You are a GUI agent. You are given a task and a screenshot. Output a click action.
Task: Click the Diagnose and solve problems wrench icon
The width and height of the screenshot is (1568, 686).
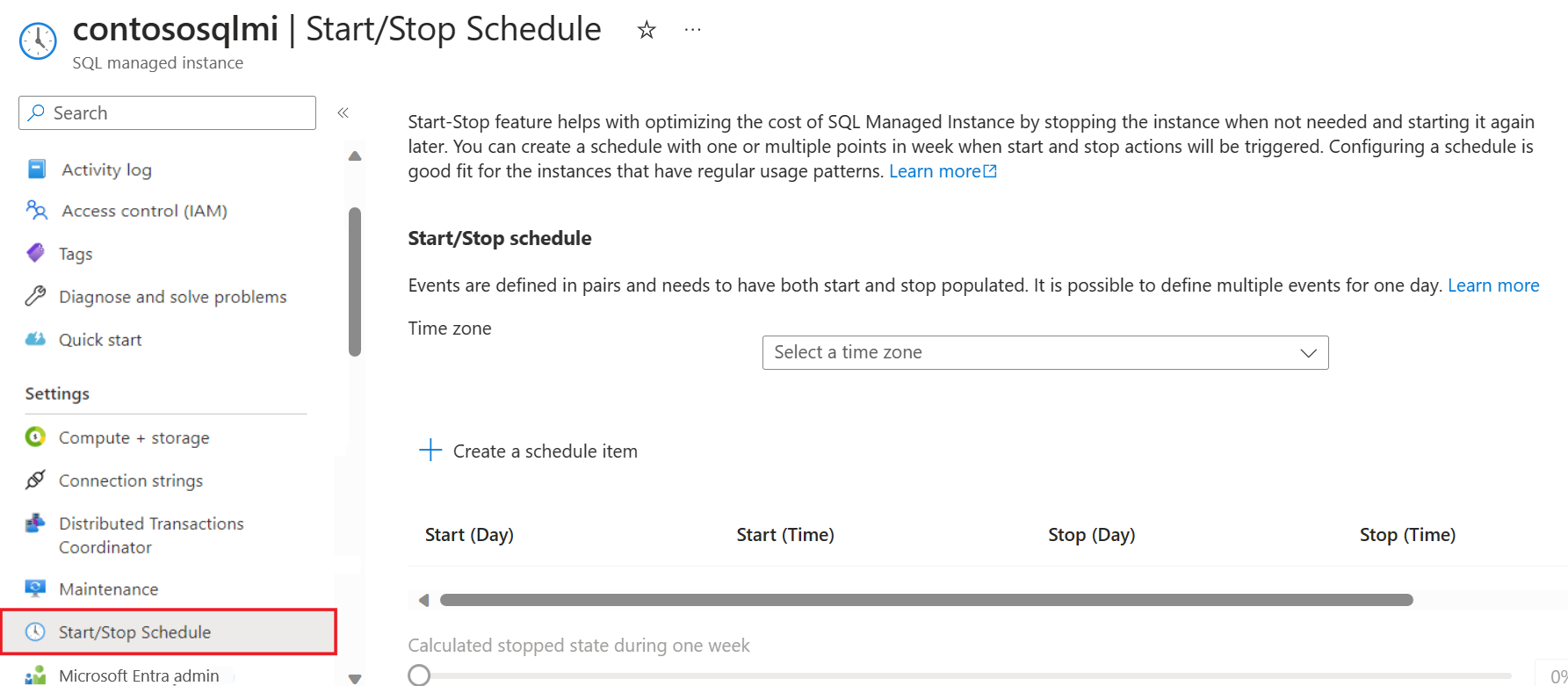(35, 296)
